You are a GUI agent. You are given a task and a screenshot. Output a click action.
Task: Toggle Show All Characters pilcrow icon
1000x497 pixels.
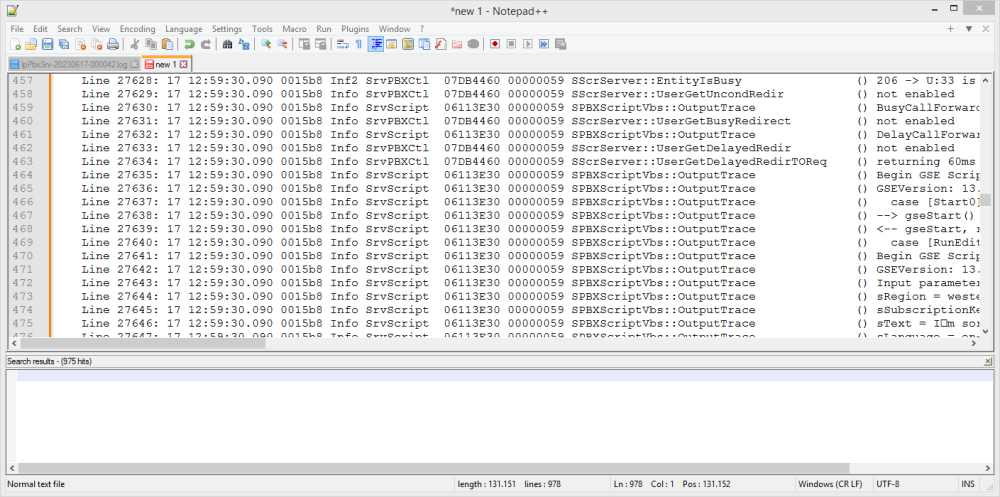point(359,44)
